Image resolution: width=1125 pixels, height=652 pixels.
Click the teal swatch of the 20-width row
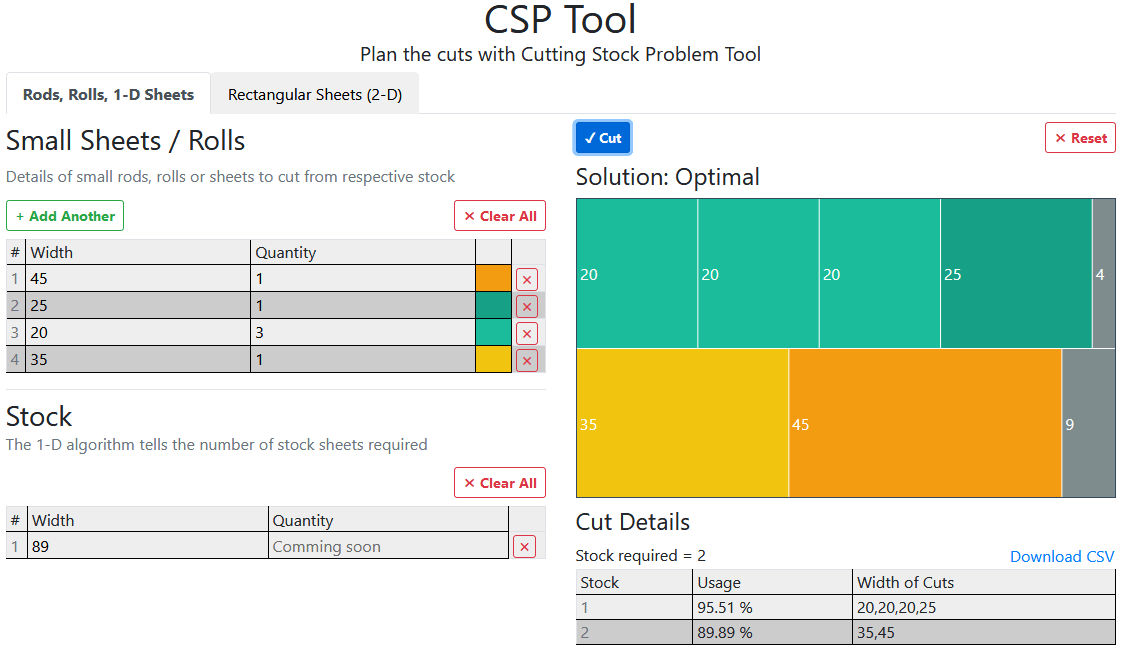tap(493, 333)
